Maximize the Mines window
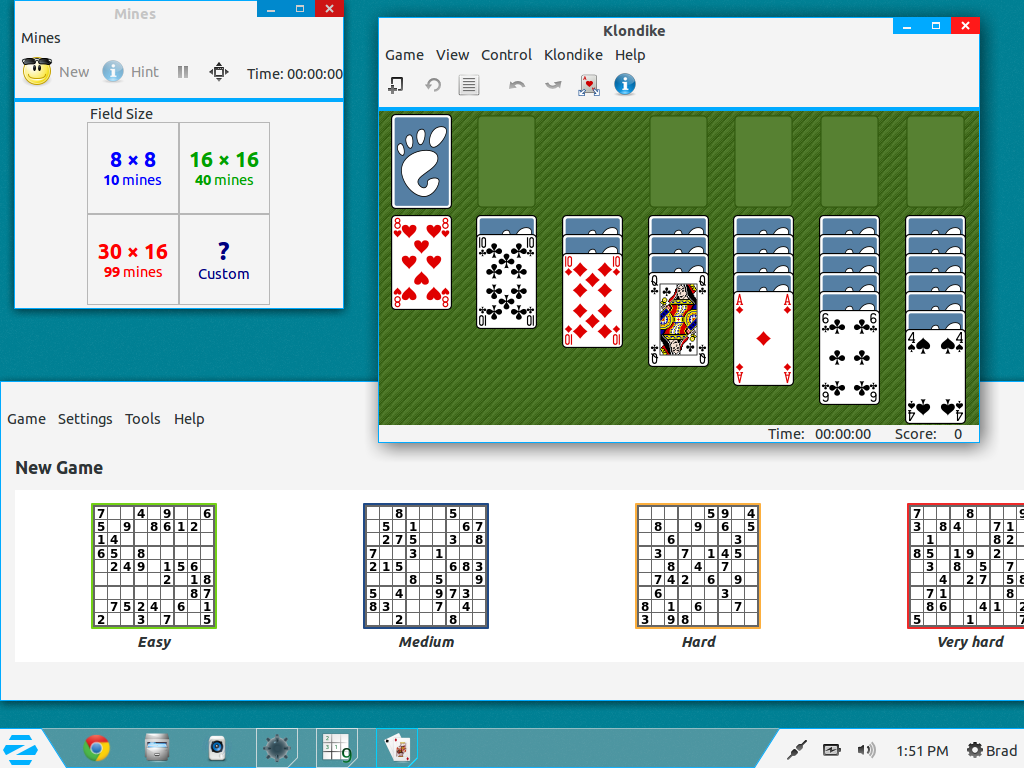The width and height of the screenshot is (1024, 768). tap(300, 8)
